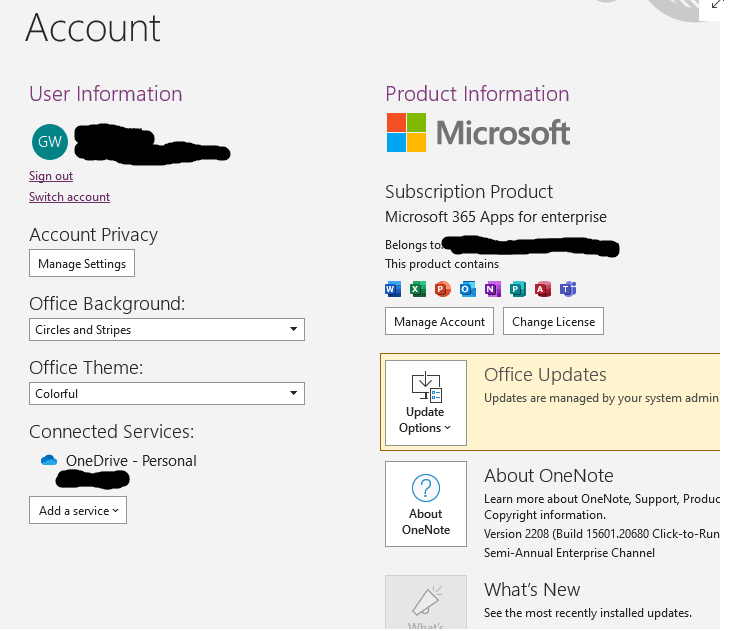732x631 pixels.
Task: Click the Subscription Product heading
Action: coord(469,192)
